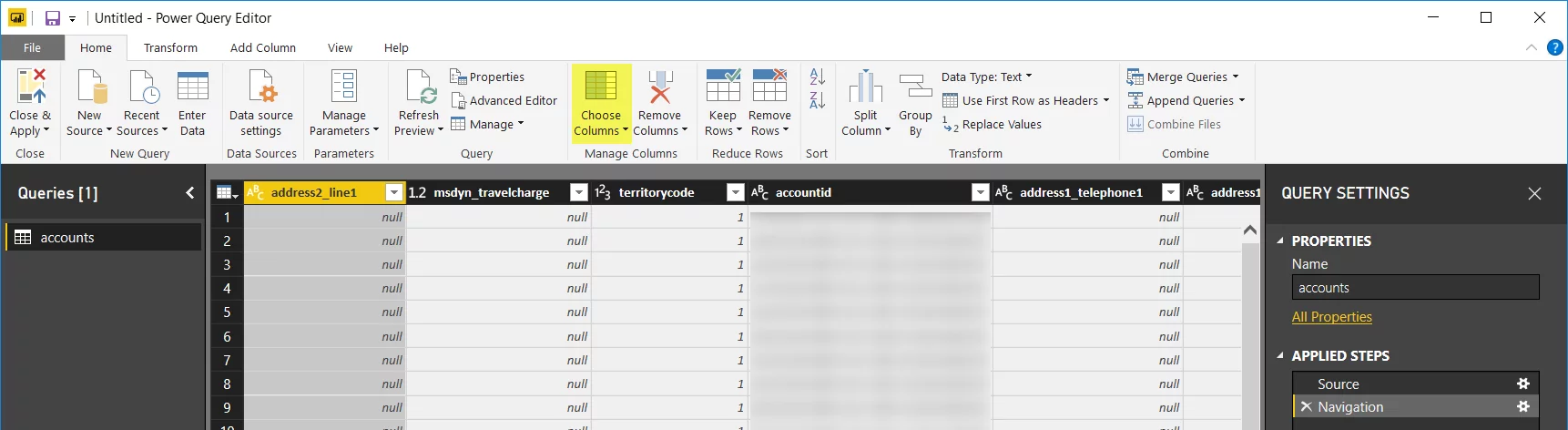Open the table corner menu icon
1568x430 pixels.
pos(226,192)
